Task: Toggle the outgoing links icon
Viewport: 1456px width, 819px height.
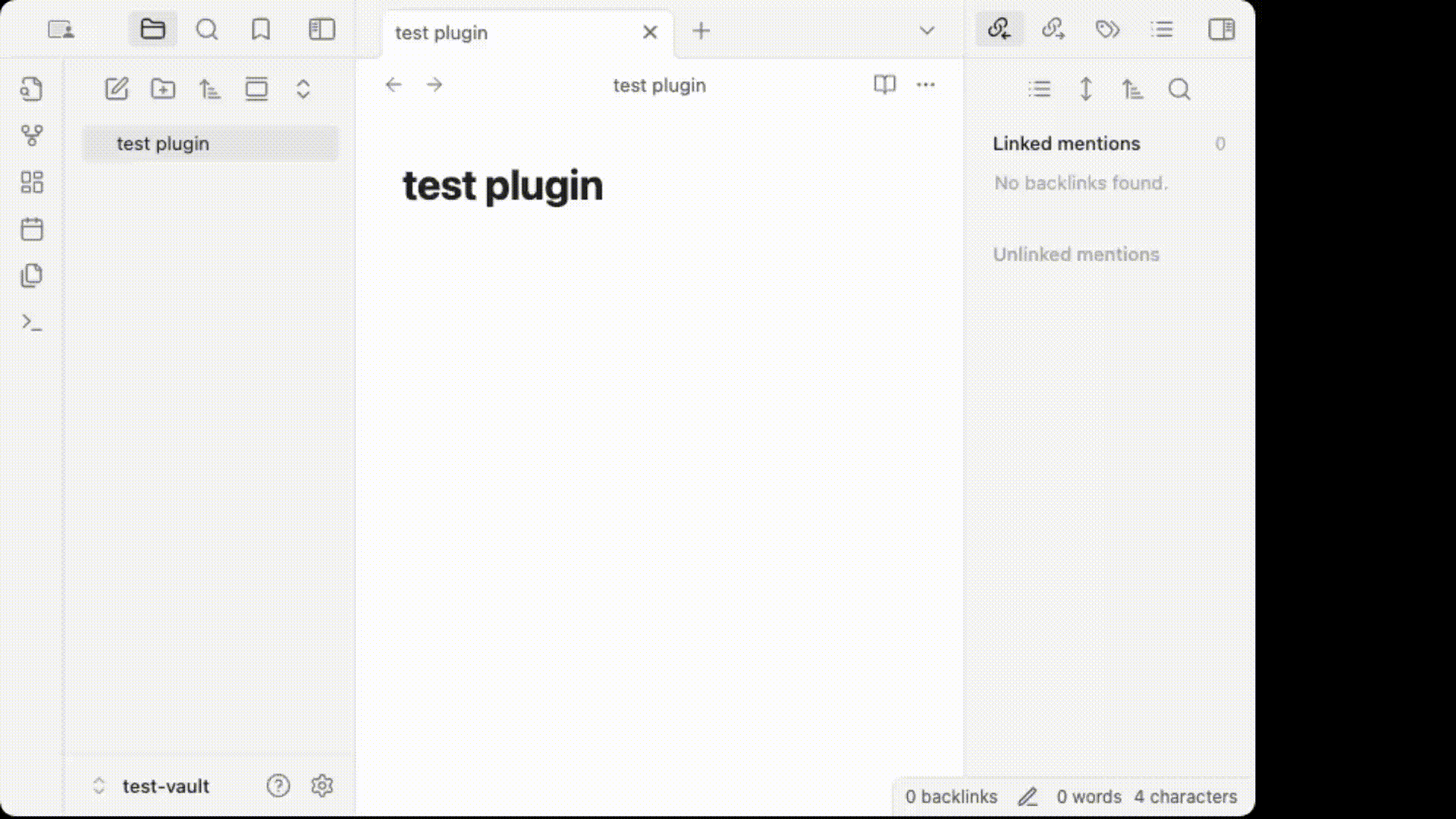Action: tap(1053, 30)
